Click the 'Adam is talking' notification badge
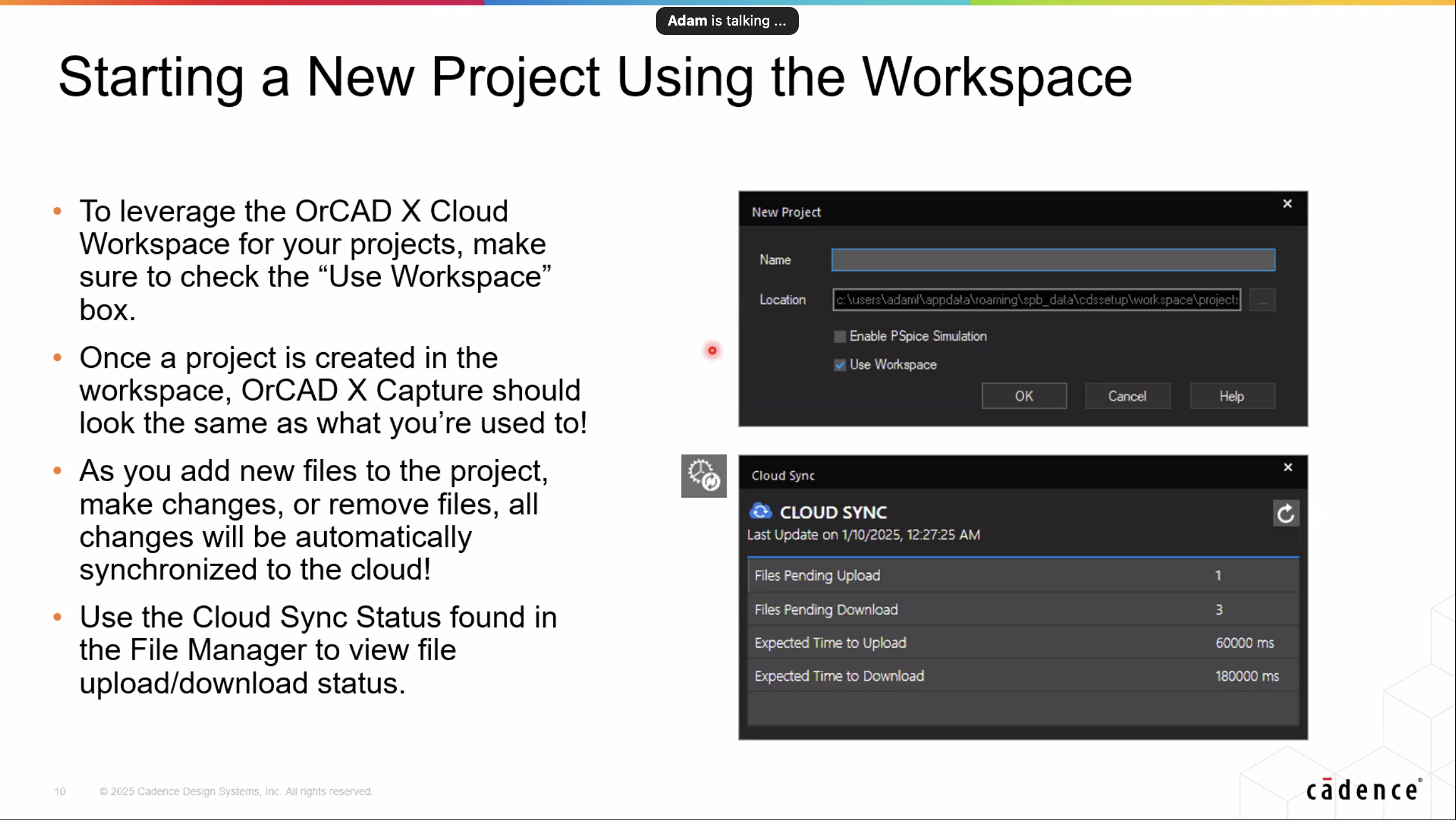This screenshot has width=1456, height=820. pyautogui.click(x=727, y=21)
